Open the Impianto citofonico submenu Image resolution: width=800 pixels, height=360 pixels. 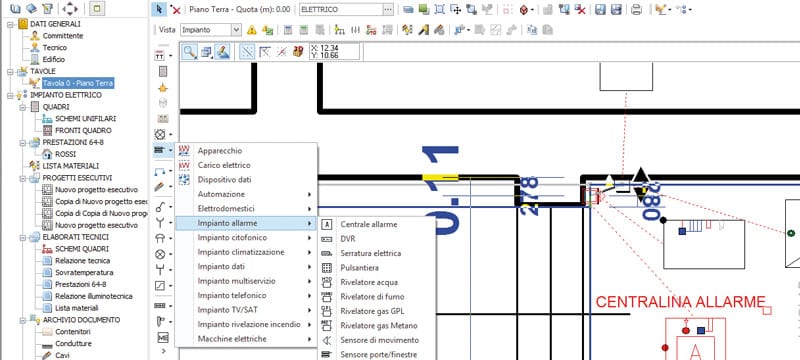(x=246, y=238)
